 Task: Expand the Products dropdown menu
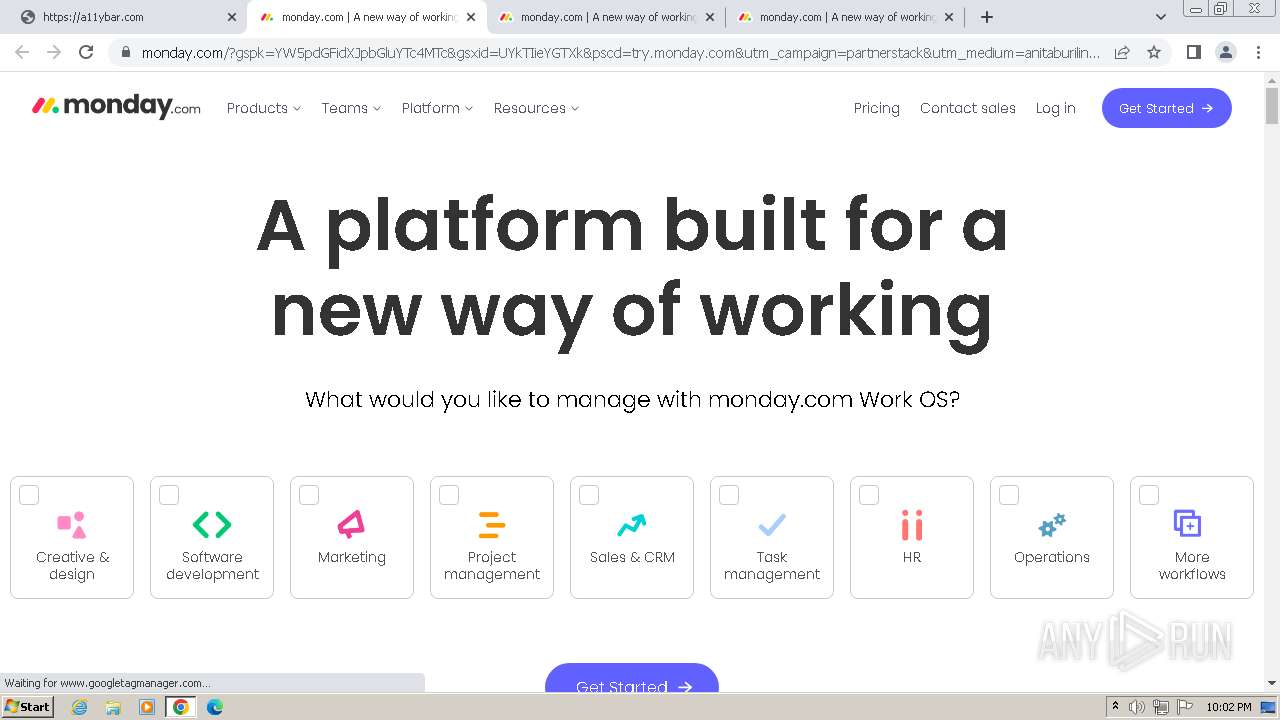pos(264,108)
